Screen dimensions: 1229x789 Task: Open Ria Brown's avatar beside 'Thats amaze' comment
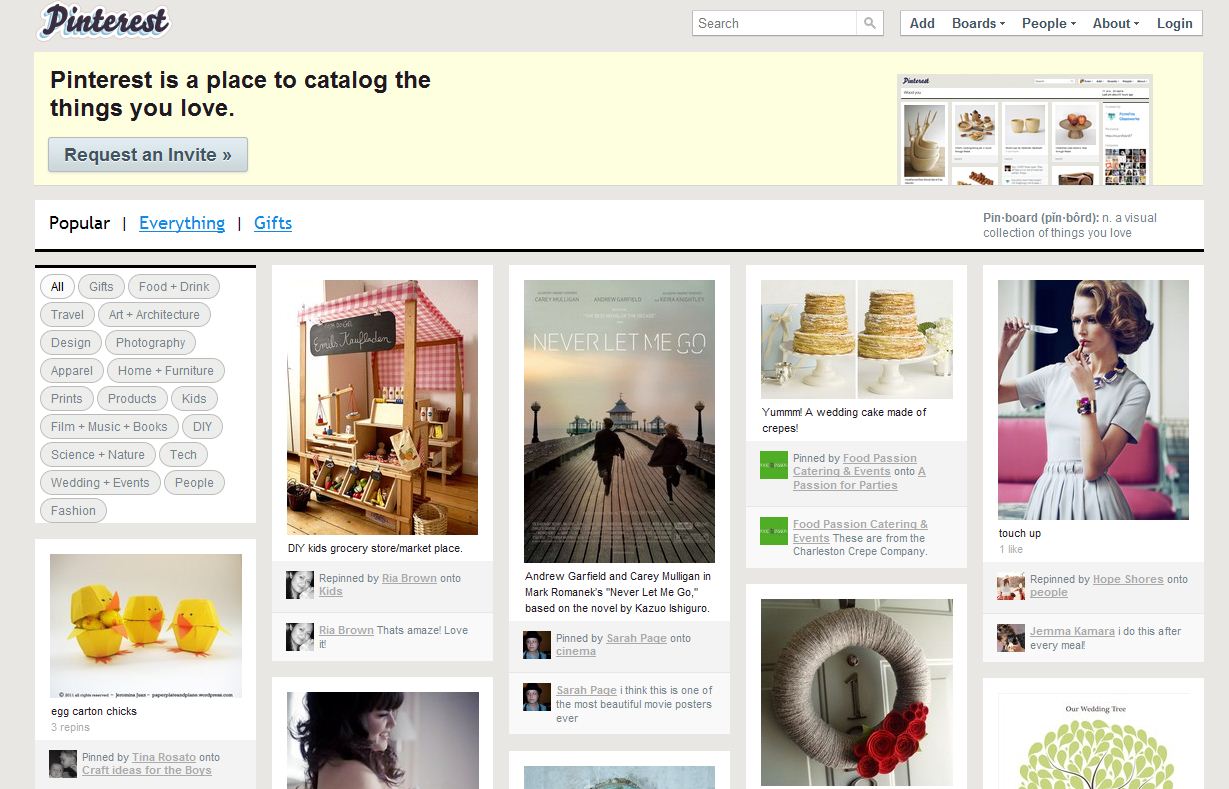[300, 637]
